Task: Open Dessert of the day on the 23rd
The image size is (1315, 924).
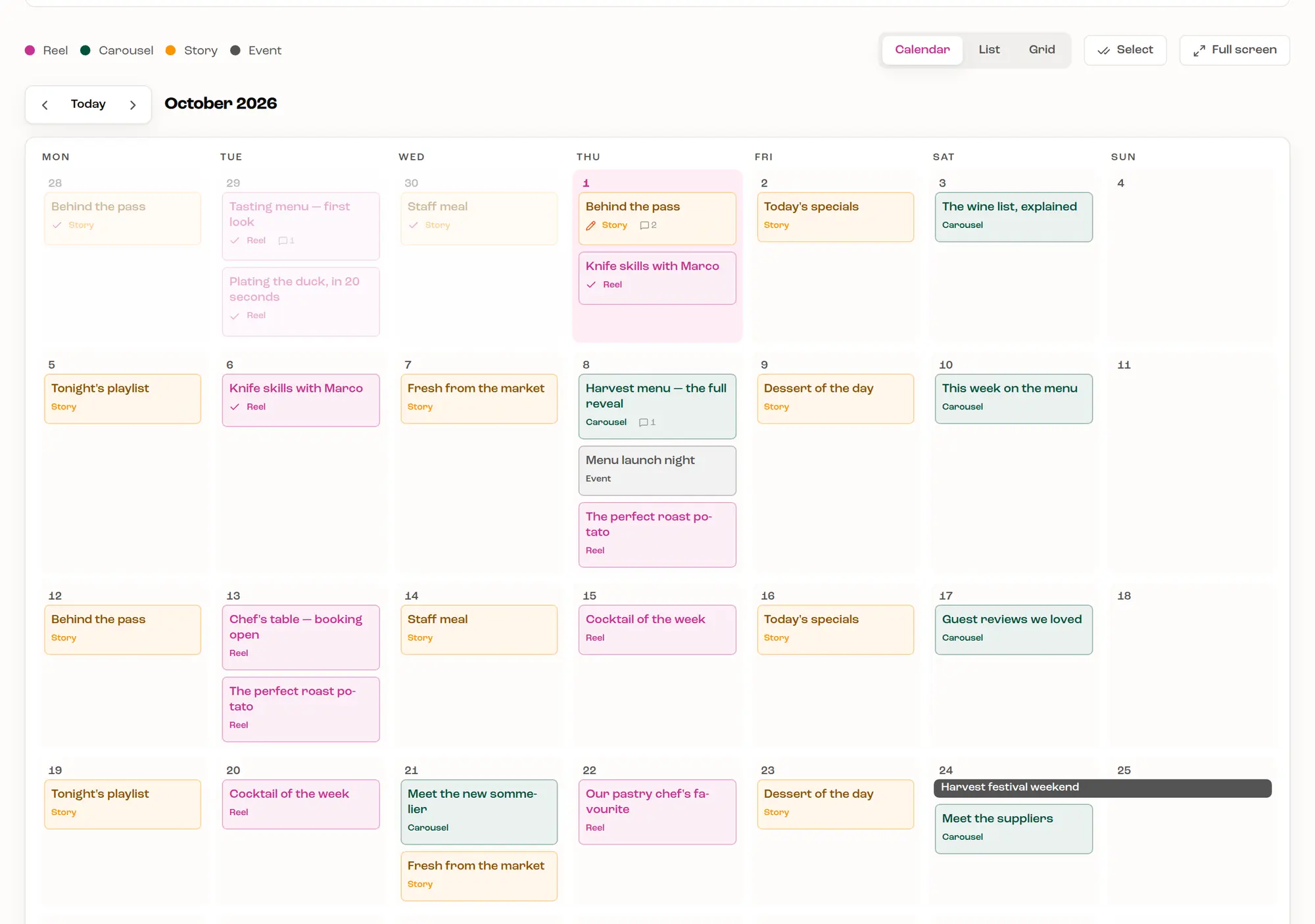Action: point(835,804)
